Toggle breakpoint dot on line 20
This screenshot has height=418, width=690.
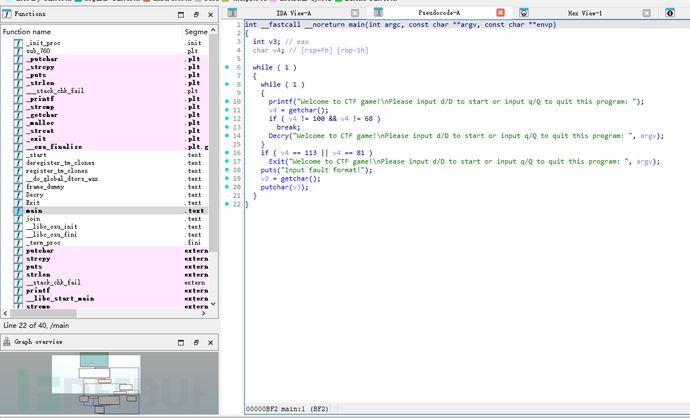click(x=228, y=187)
